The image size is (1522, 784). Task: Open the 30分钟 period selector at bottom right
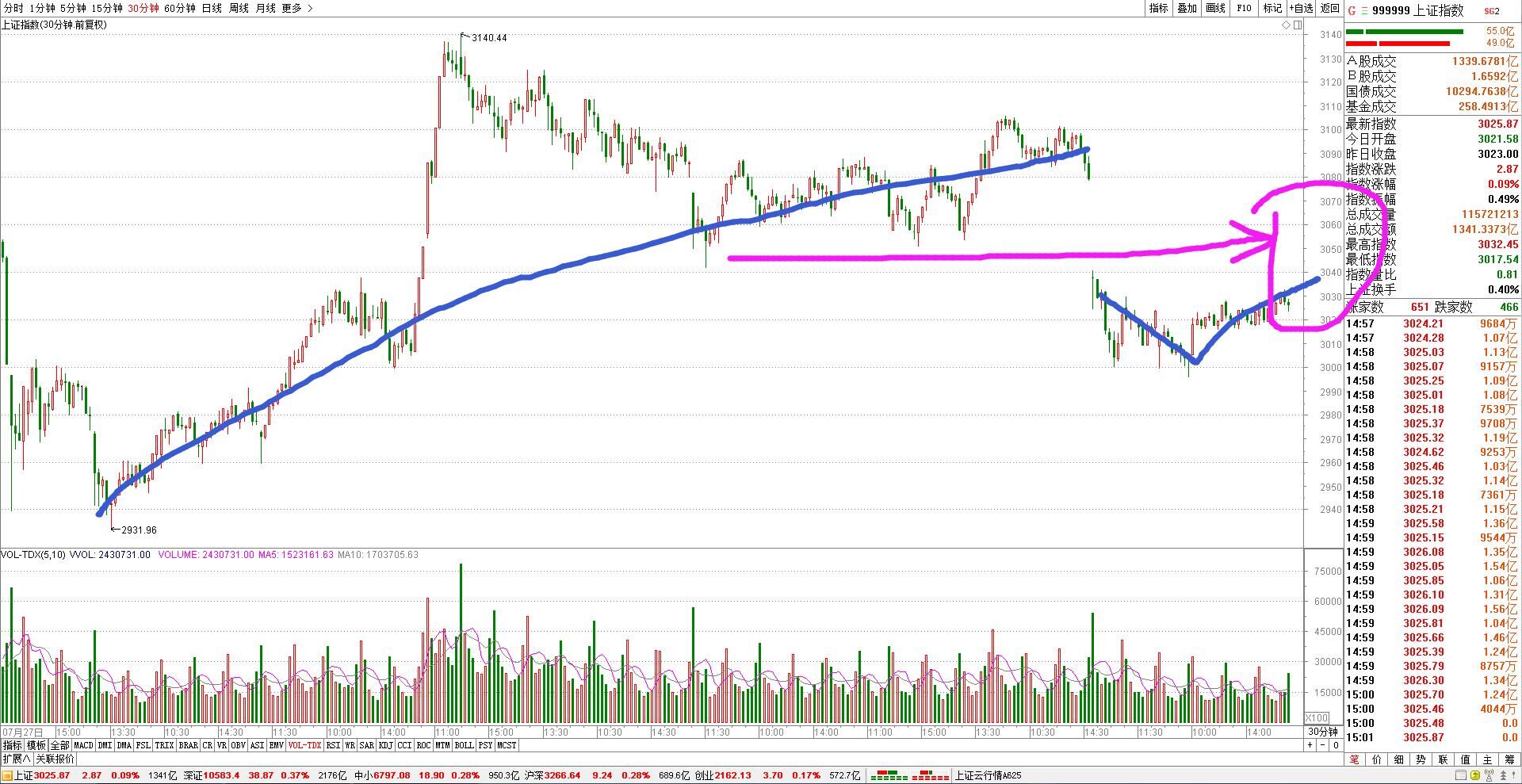[1322, 732]
